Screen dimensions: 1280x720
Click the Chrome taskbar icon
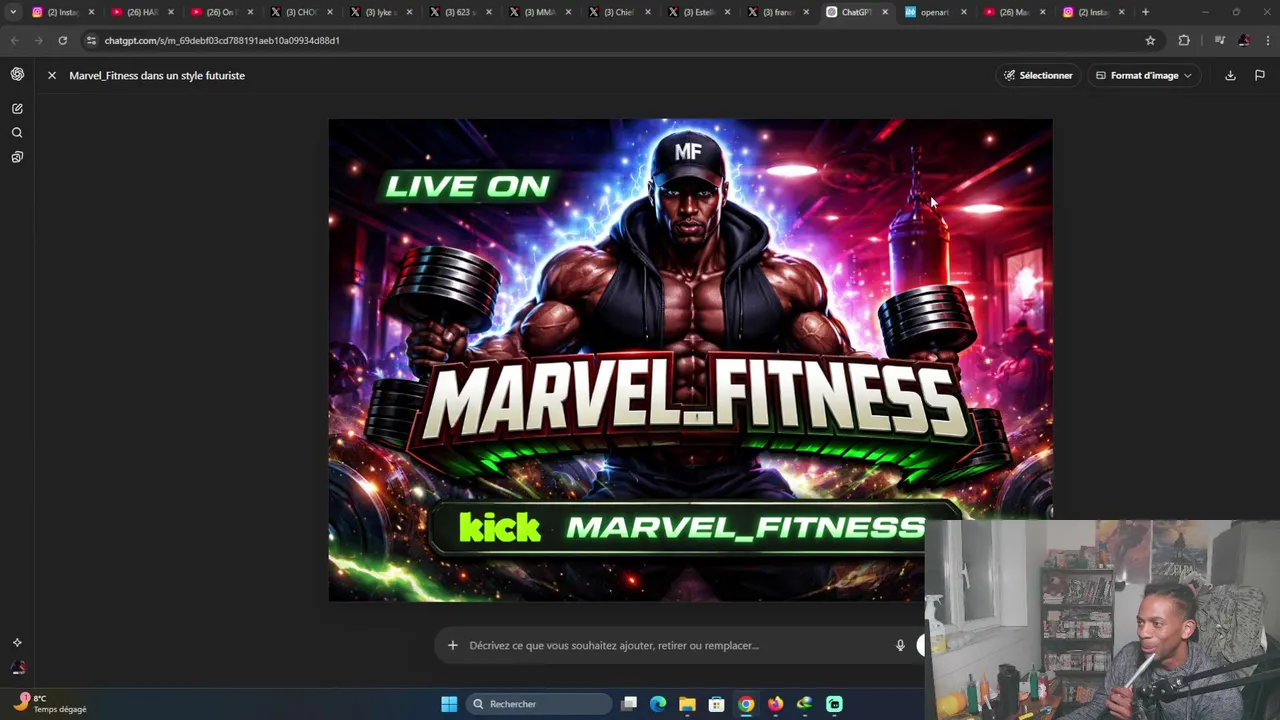tap(746, 704)
